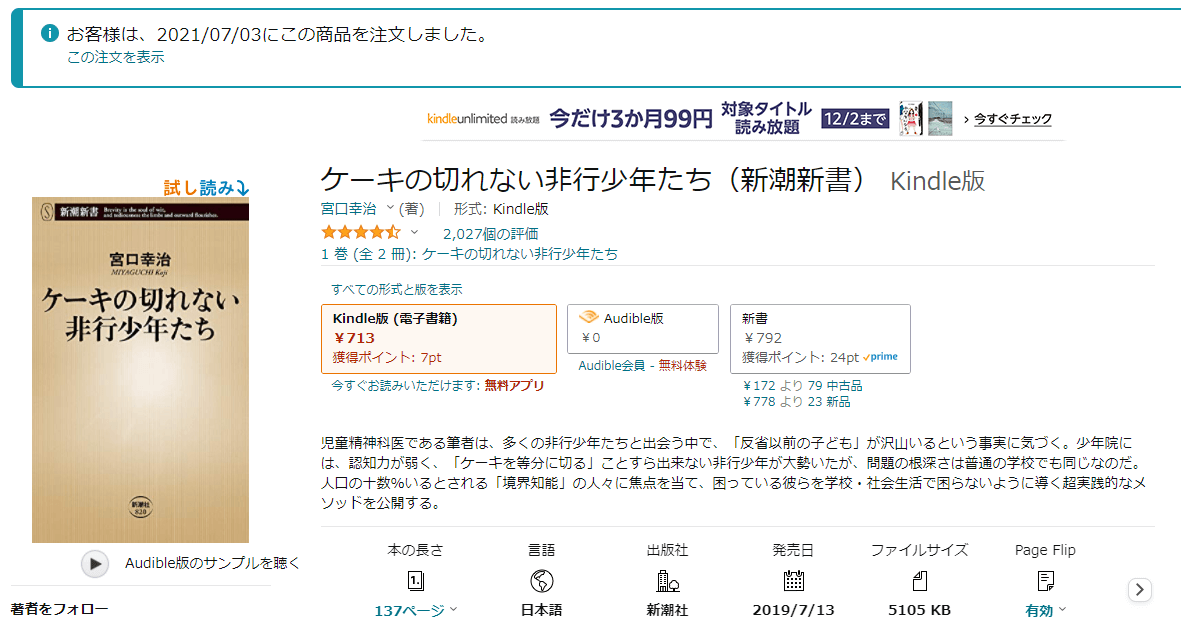
Task: Open 2,027個の評価 reviews link
Action: coord(490,234)
